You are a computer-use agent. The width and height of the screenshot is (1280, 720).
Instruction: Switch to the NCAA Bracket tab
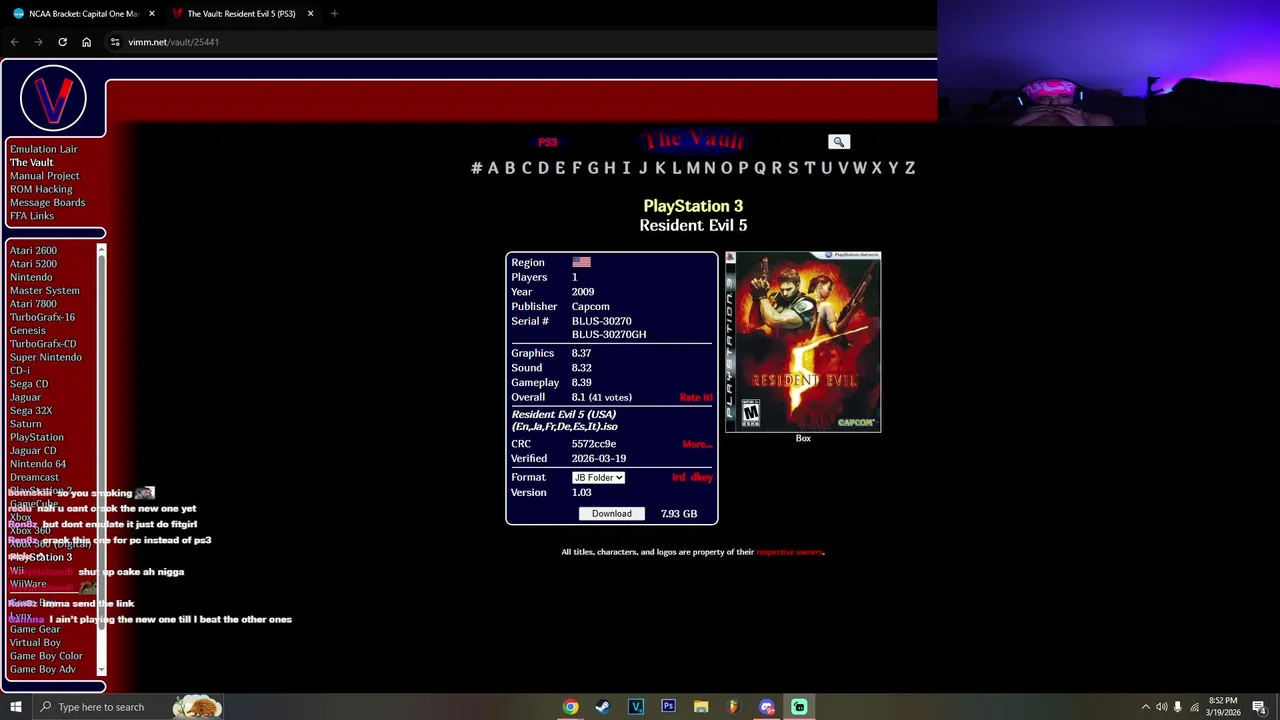[84, 13]
